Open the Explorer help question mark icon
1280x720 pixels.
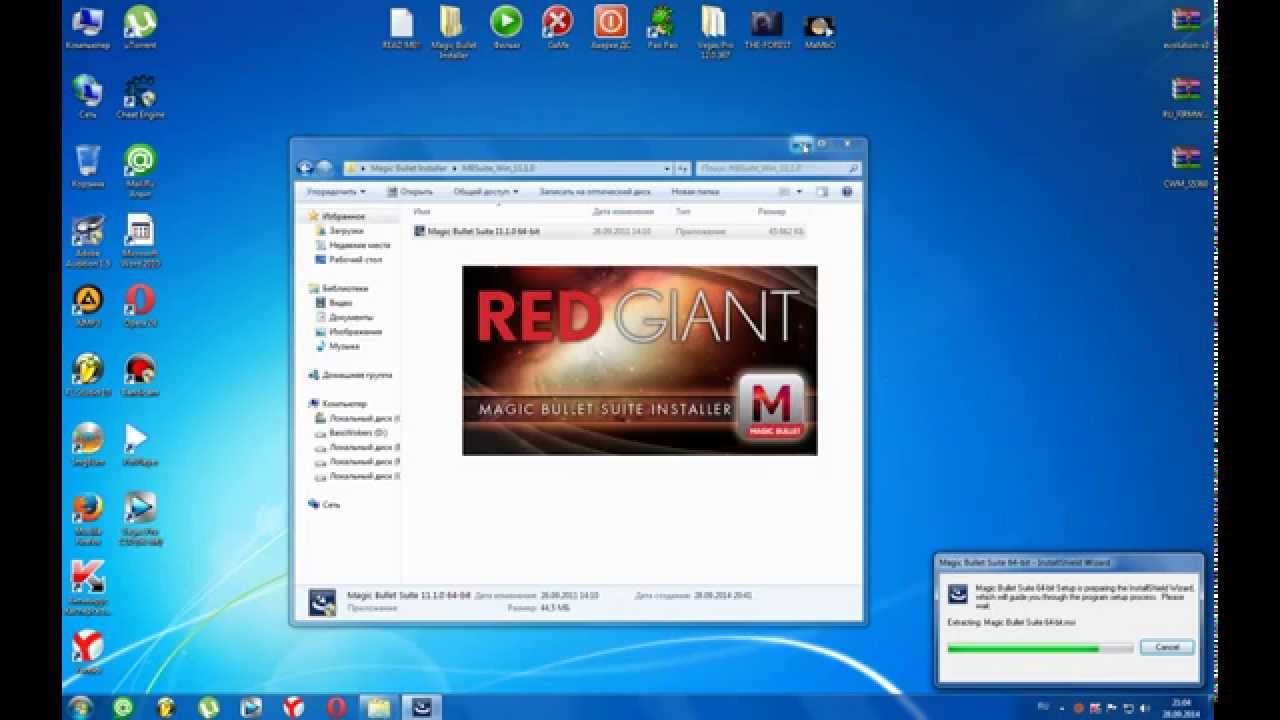(x=847, y=191)
